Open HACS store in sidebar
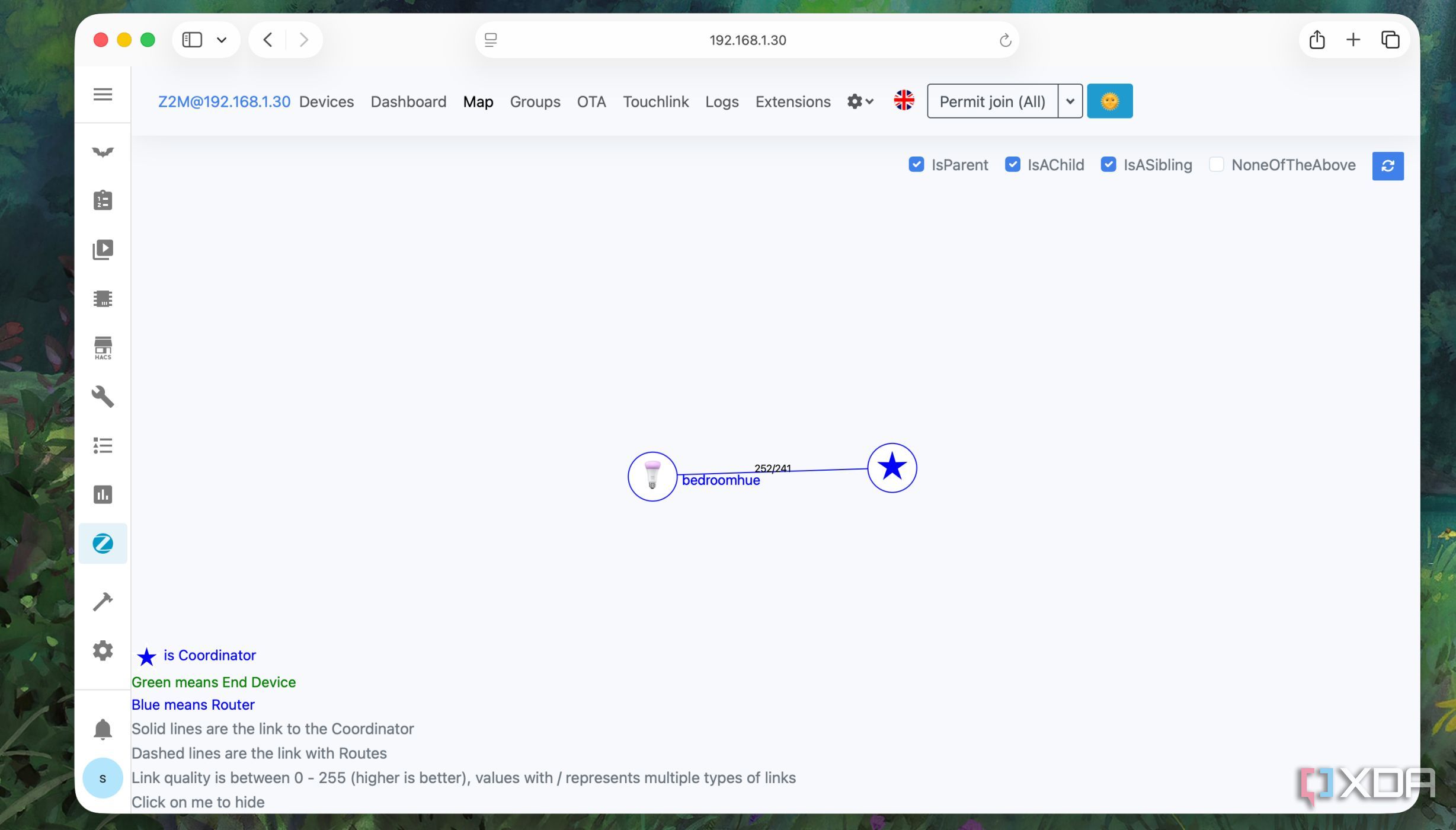 pyautogui.click(x=103, y=348)
